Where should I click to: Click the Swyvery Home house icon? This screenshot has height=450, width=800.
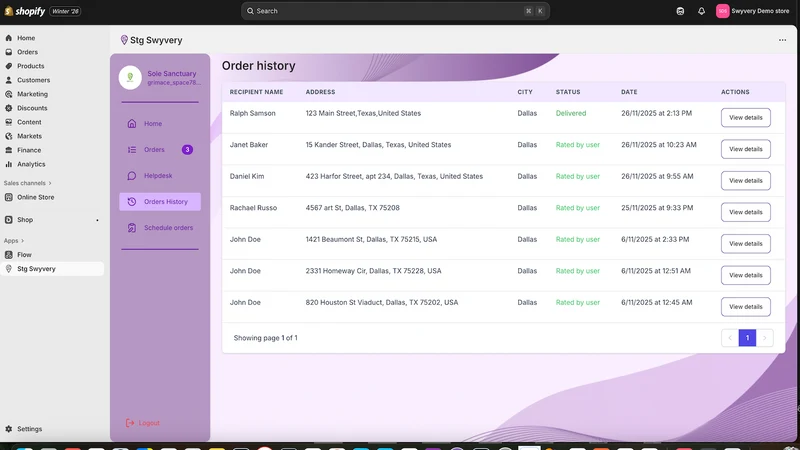pos(132,123)
